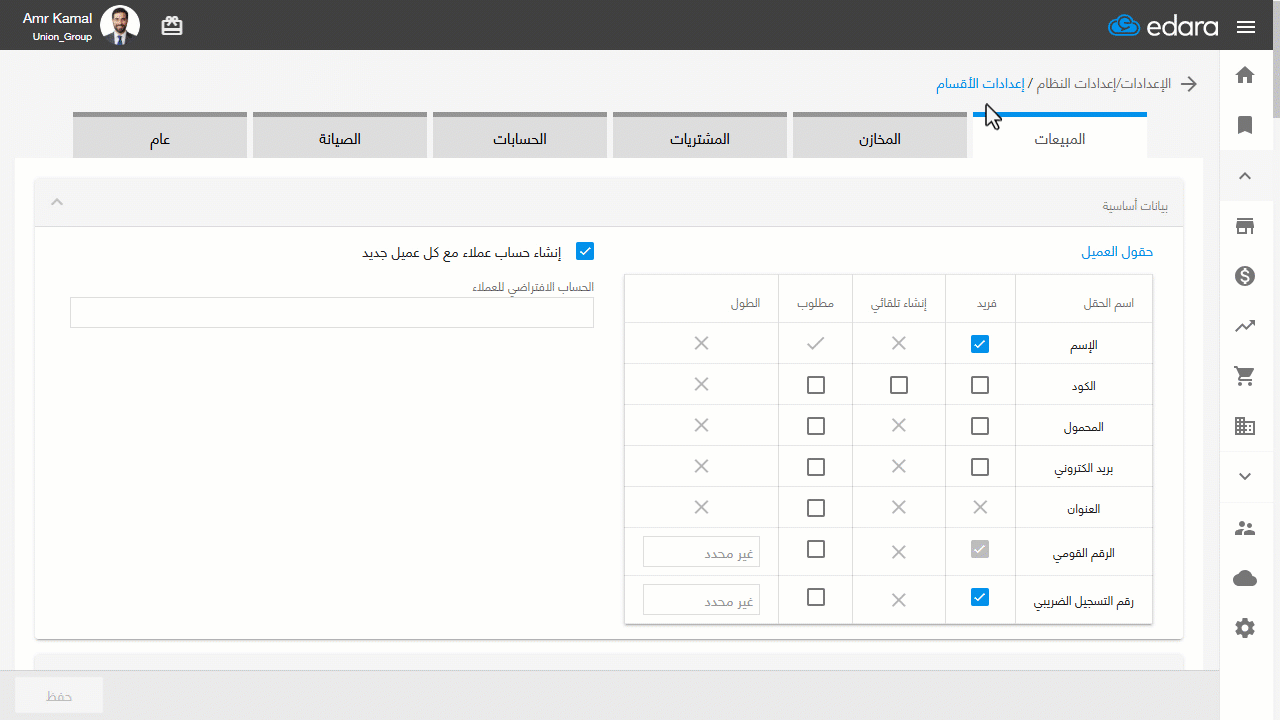Open the trending chart icon in sidebar
Viewport: 1280px width, 720px height.
(1245, 326)
